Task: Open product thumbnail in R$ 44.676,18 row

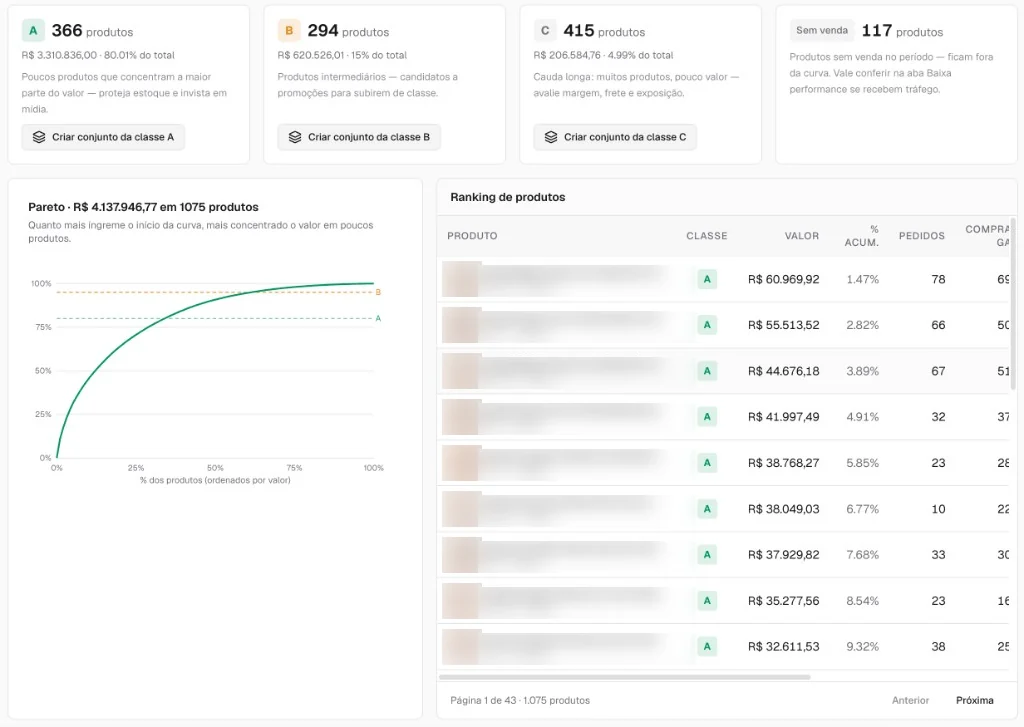Action: click(462, 371)
